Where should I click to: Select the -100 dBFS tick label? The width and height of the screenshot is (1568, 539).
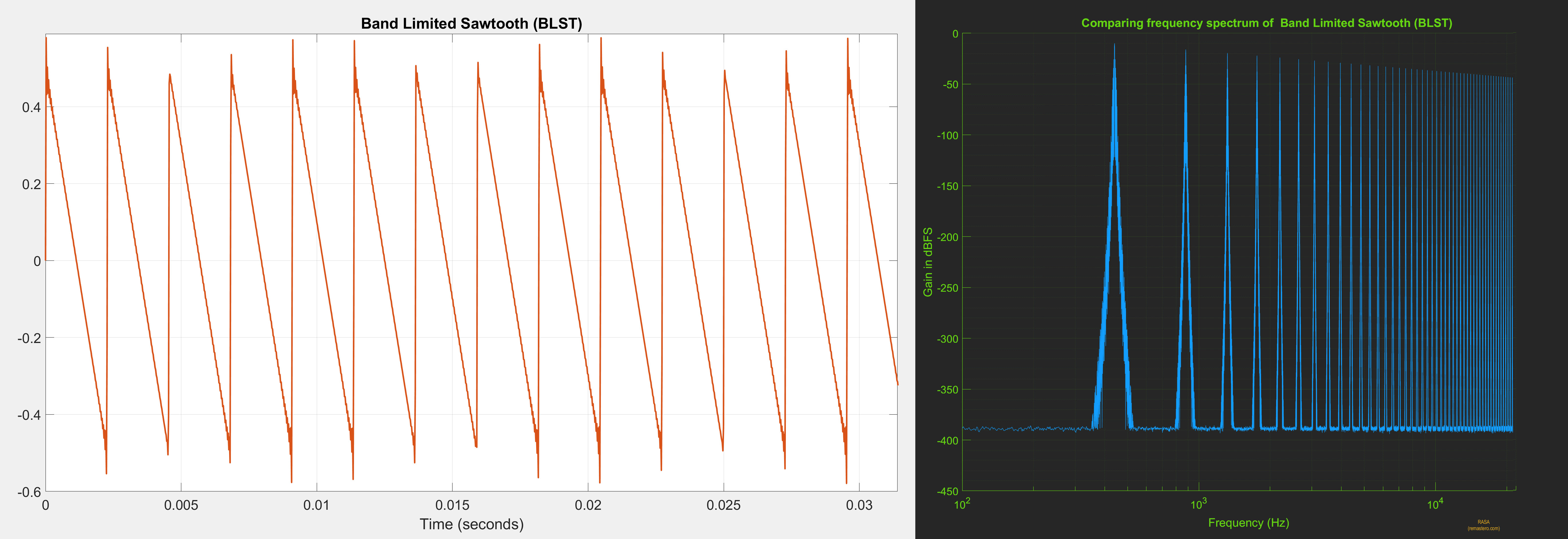(x=948, y=135)
